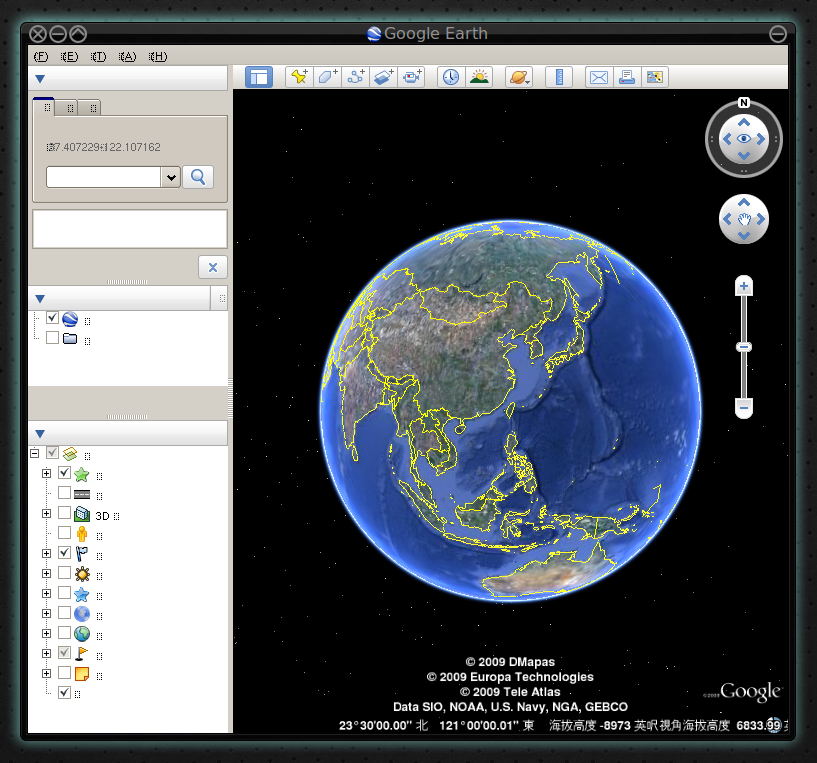This screenshot has height=763, width=817.
Task: Click the email envelope toolbar icon
Action: [x=599, y=77]
